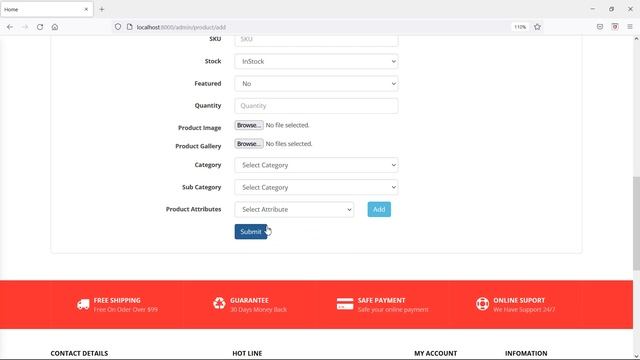Click 'Free On Oder Over $99' text

point(126,310)
